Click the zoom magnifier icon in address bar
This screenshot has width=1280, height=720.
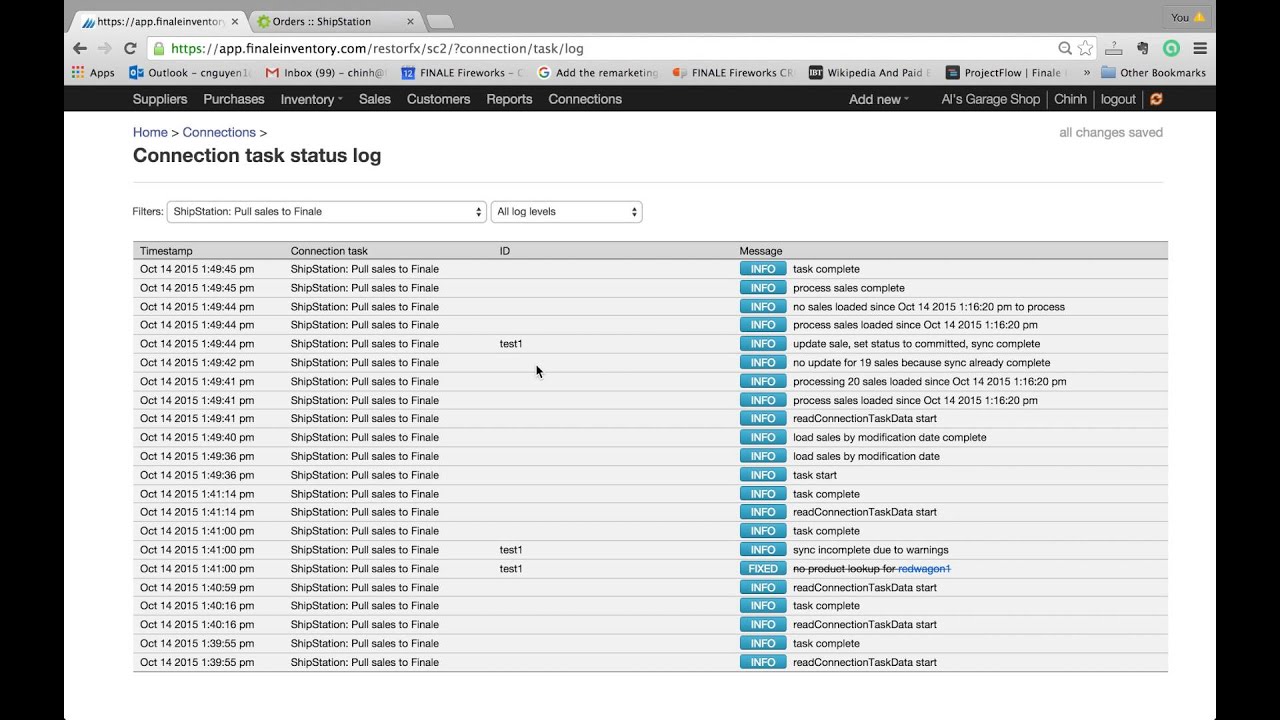coord(1065,48)
